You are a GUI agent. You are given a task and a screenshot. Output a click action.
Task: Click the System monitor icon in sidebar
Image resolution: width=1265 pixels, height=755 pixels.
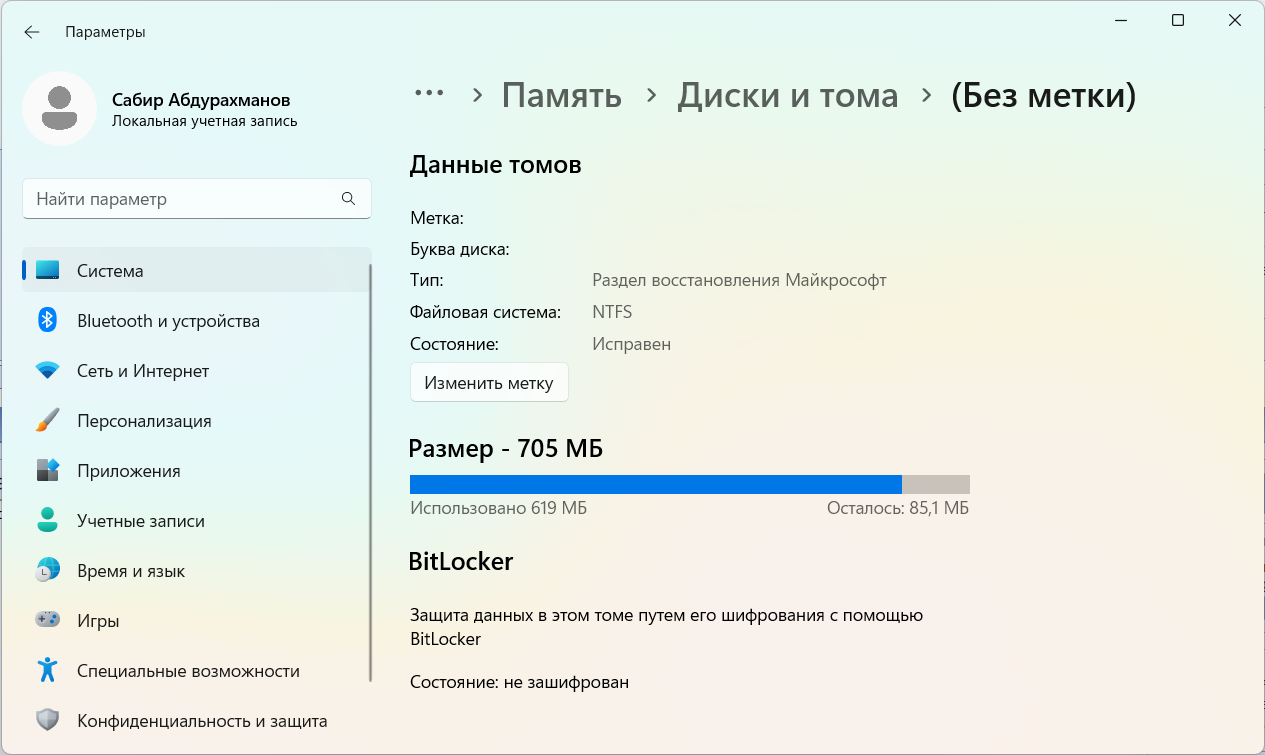pyautogui.click(x=47, y=271)
